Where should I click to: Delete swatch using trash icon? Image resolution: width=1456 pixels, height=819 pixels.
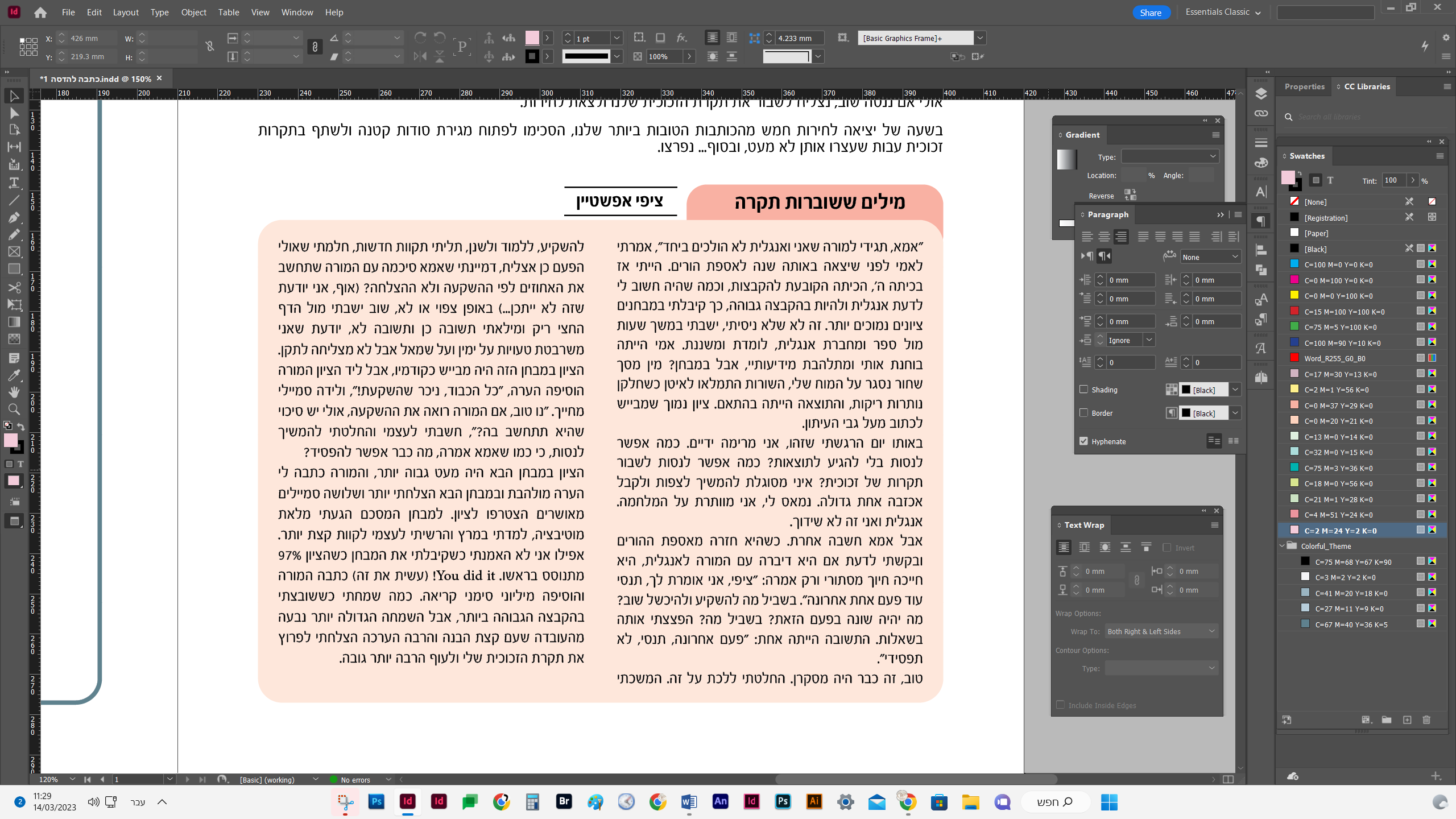(x=1426, y=720)
